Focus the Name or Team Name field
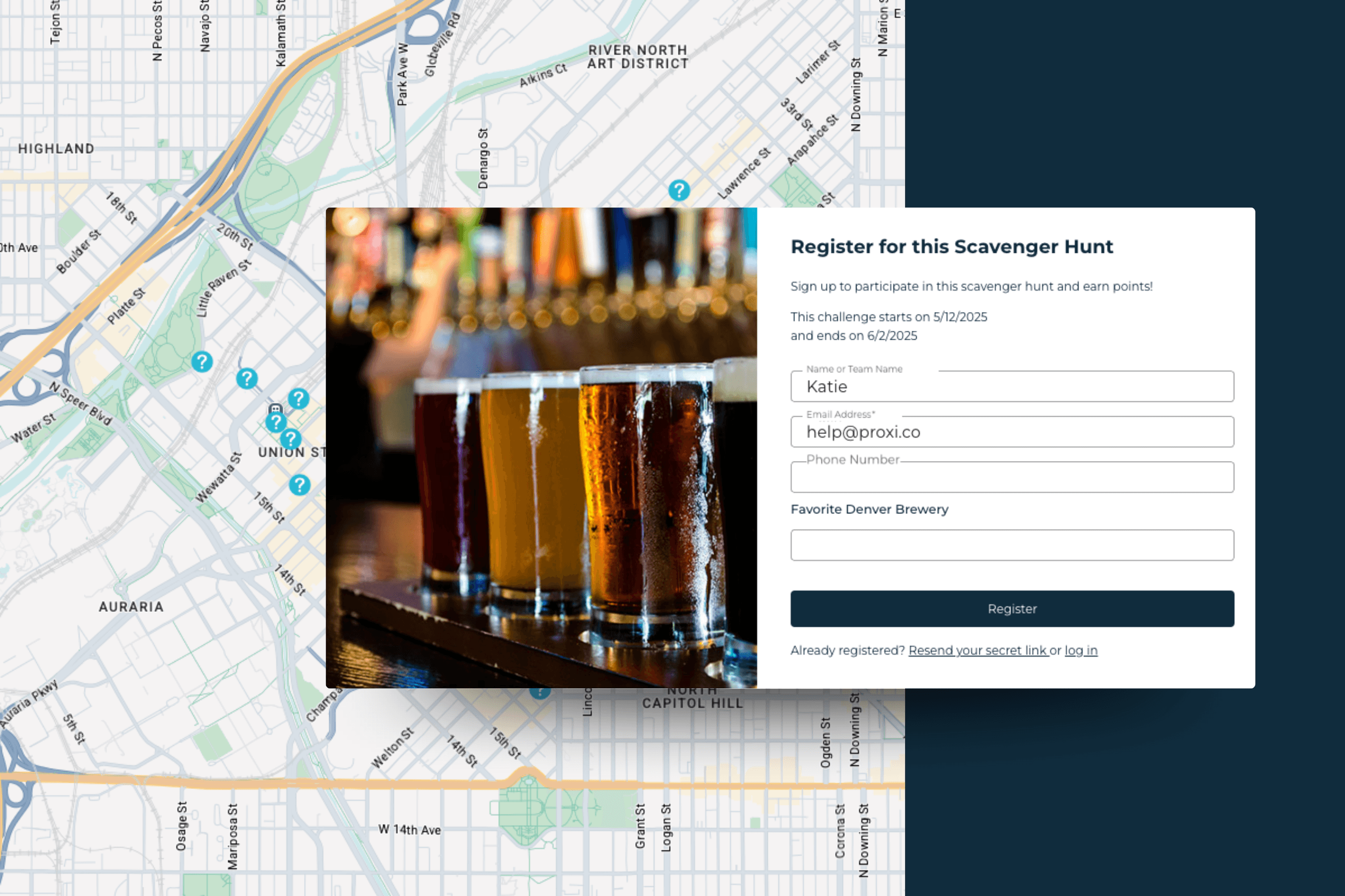1345x896 pixels. tap(1012, 386)
